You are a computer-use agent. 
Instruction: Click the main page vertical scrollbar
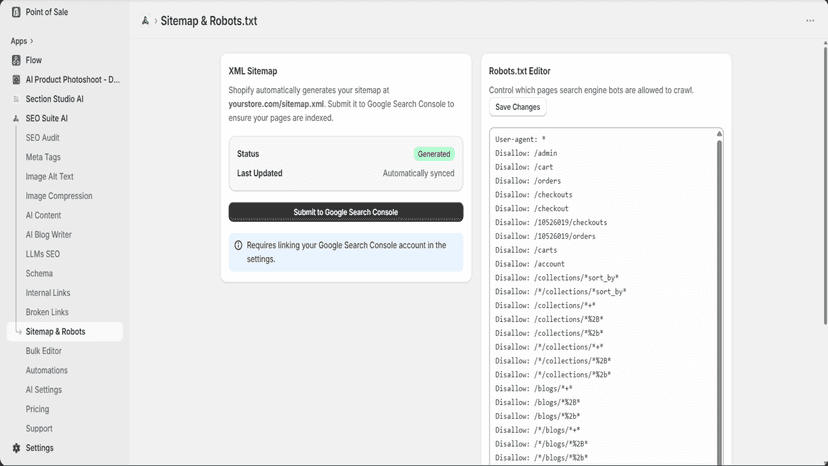coord(825,185)
